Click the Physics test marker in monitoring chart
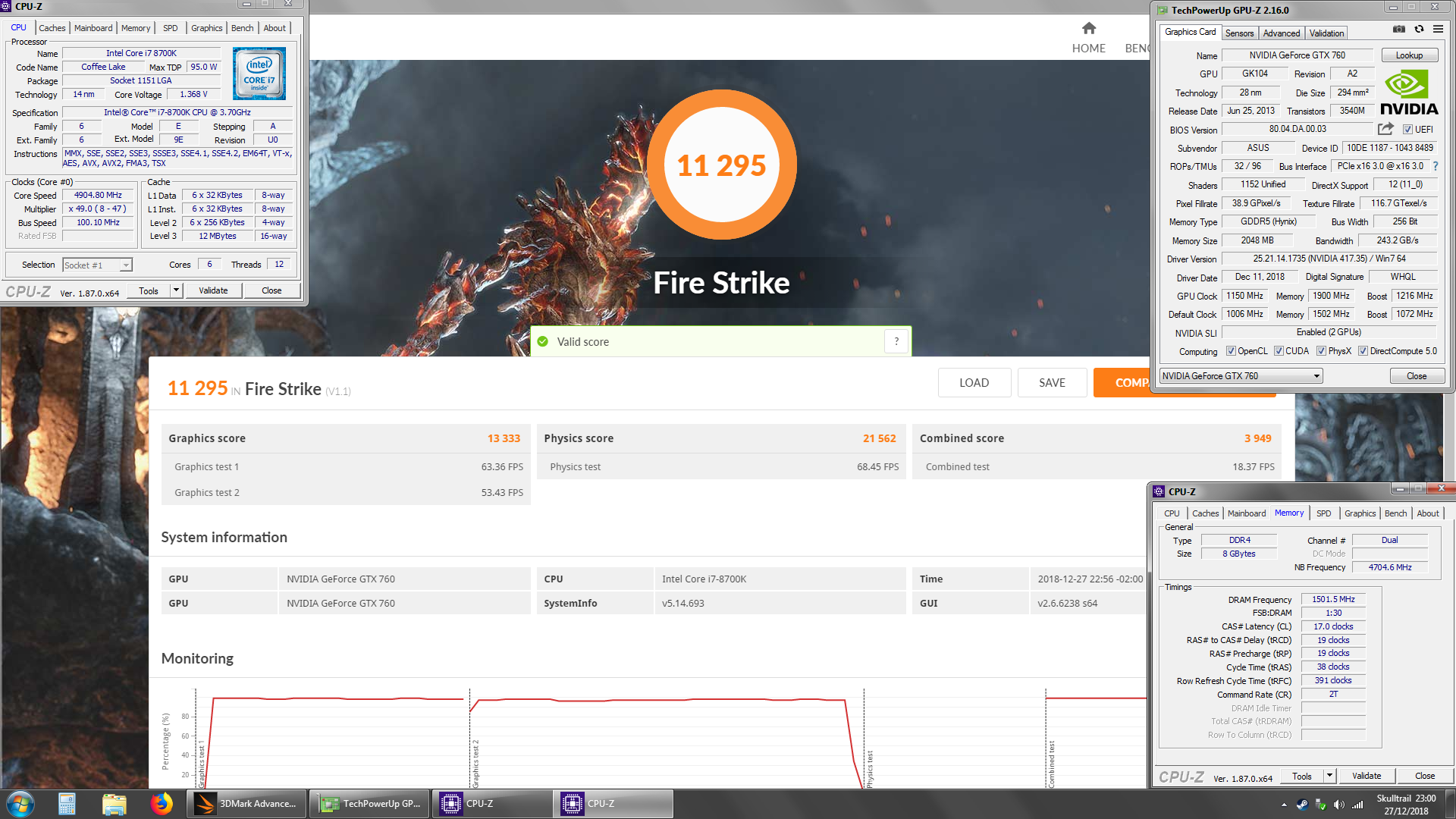The image size is (1456, 819). (870, 769)
